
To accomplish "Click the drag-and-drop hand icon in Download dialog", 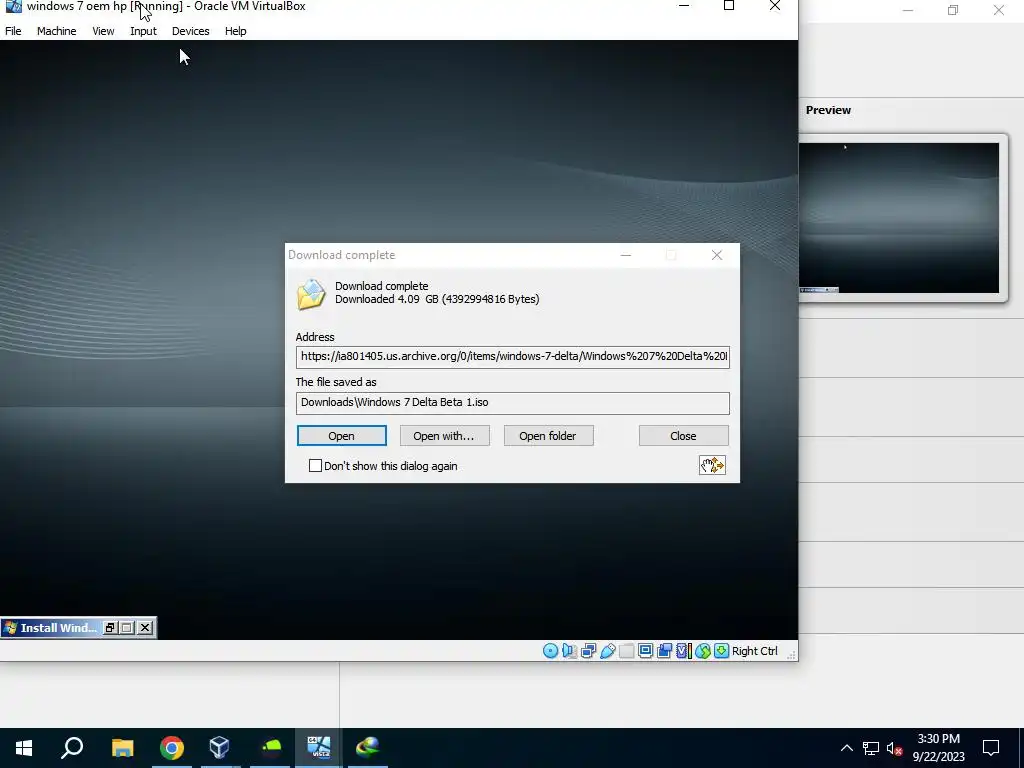I will (712, 465).
